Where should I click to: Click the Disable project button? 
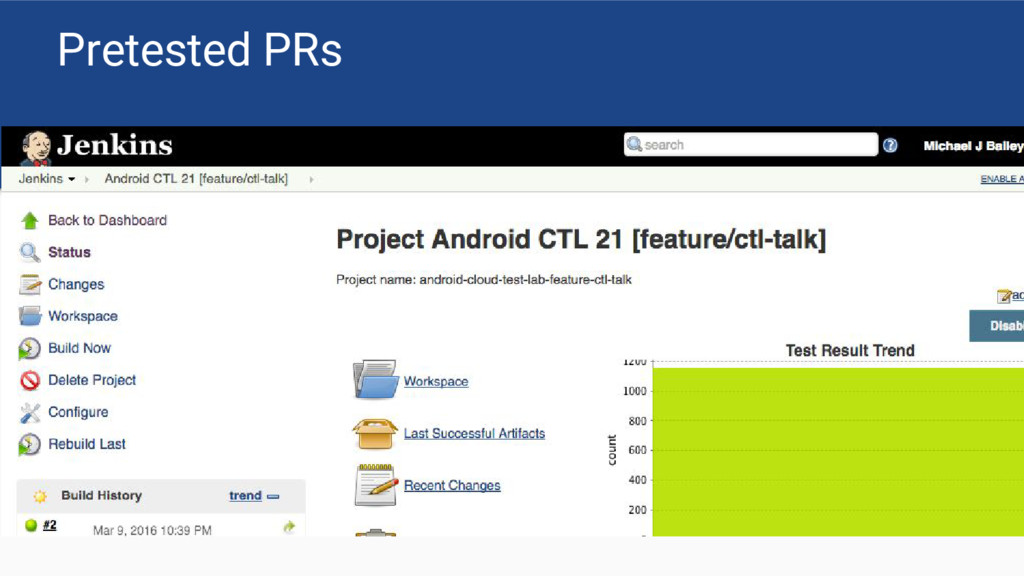tap(997, 326)
